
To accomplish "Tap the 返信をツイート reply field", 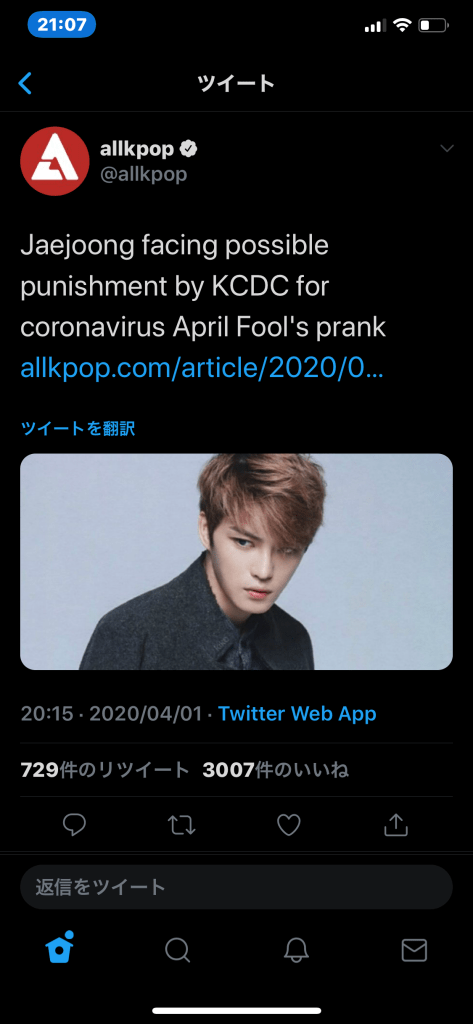I will (236, 887).
